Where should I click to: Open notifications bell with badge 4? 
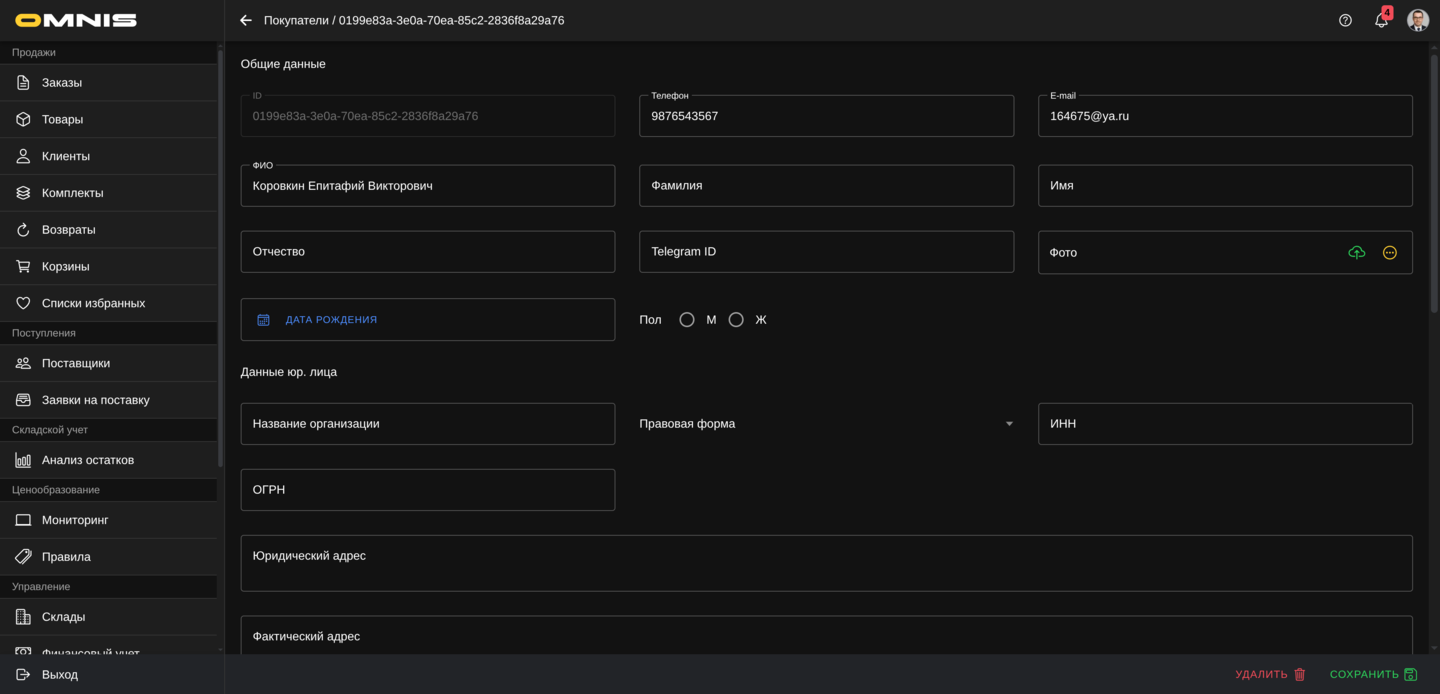1381,20
